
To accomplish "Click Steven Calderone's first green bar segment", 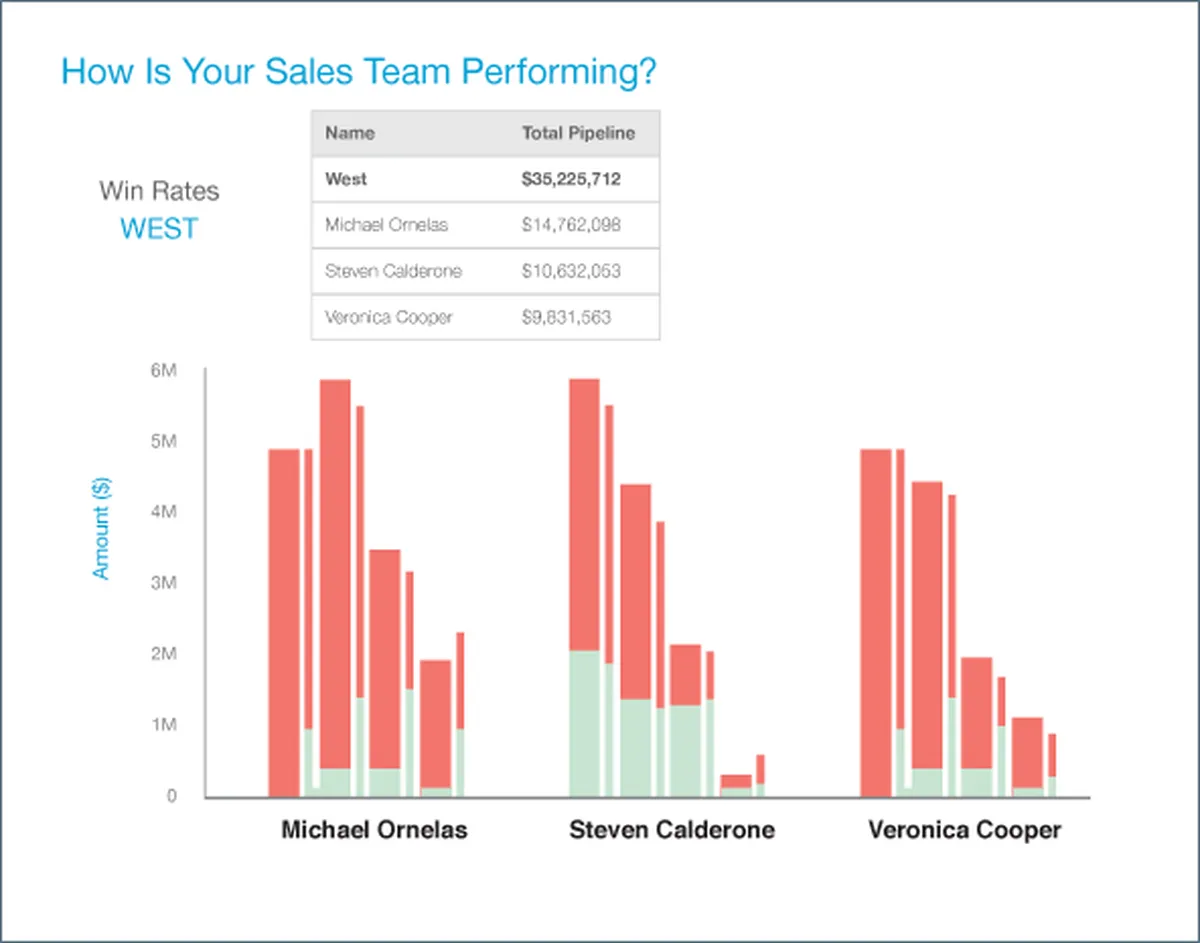I will click(x=584, y=723).
